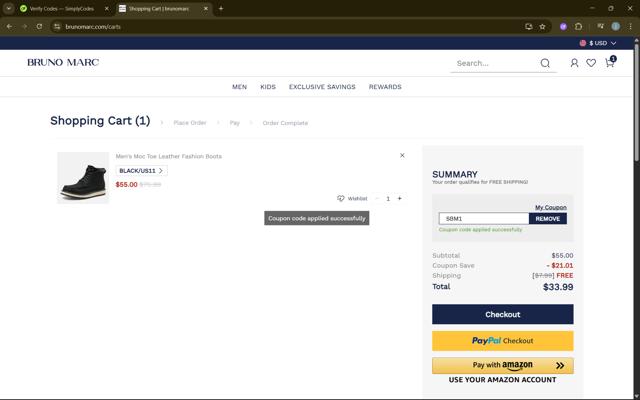The image size is (640, 400).
Task: Click the Bruno Marc logo
Action: click(63, 62)
